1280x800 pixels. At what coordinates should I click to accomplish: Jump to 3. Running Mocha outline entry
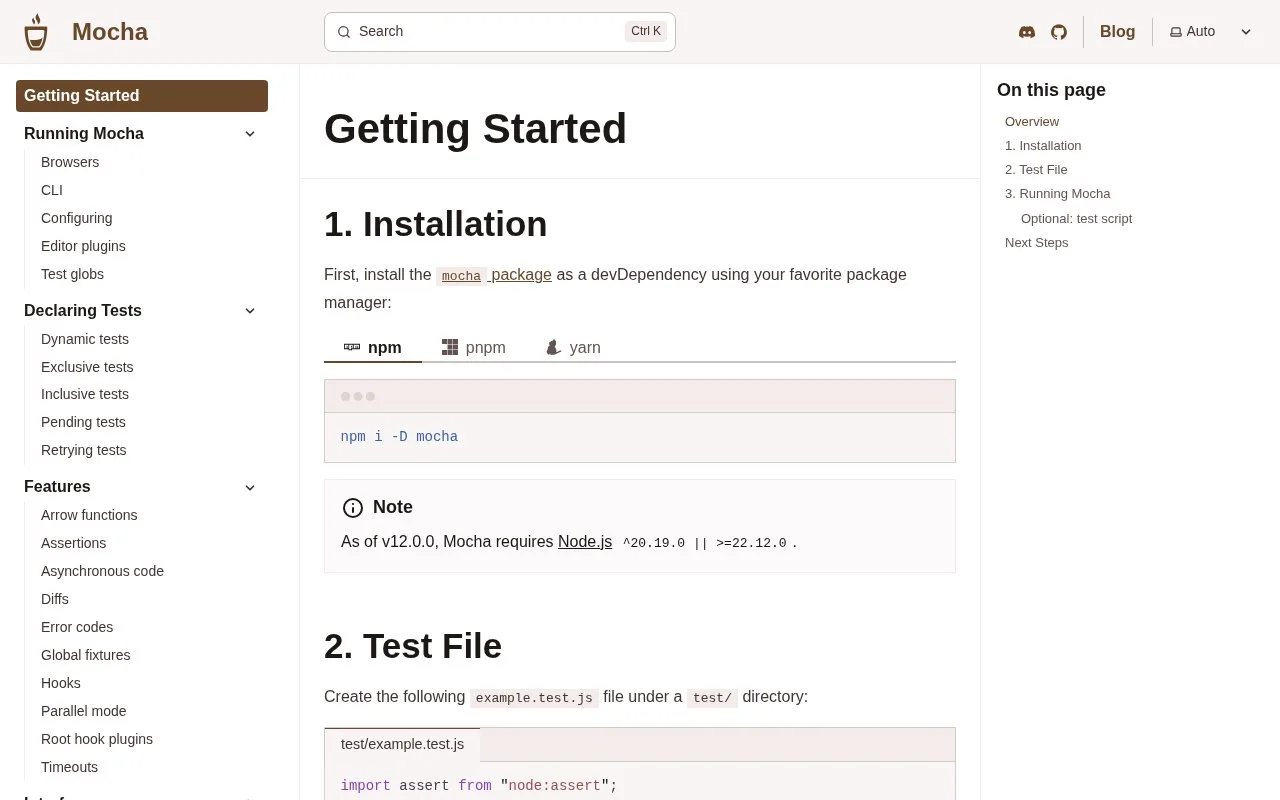click(x=1057, y=193)
